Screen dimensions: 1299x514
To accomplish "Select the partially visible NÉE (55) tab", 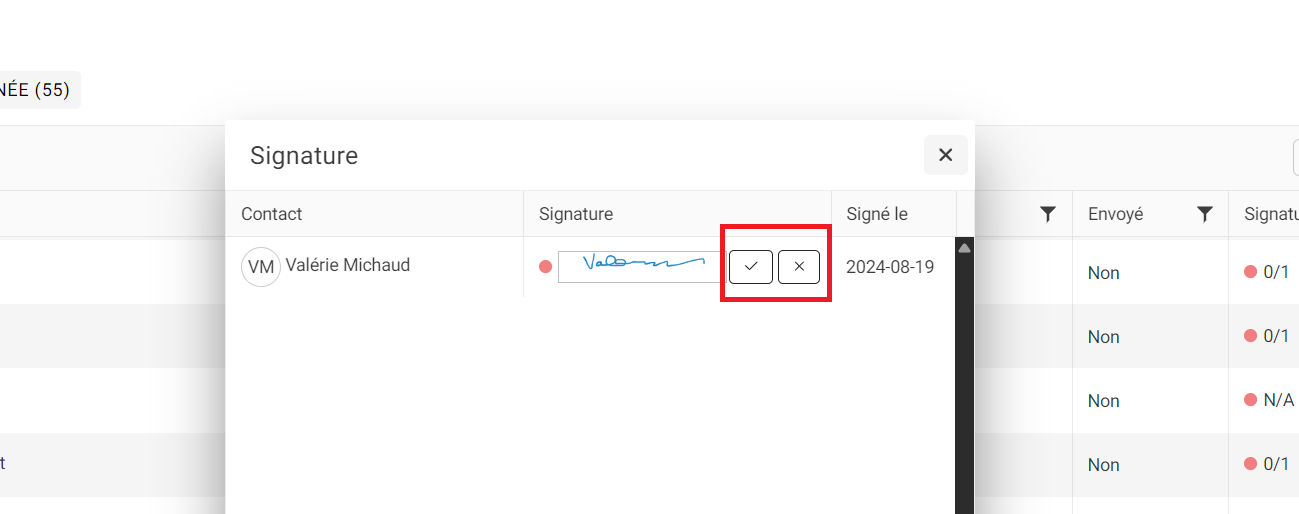I will [x=38, y=90].
